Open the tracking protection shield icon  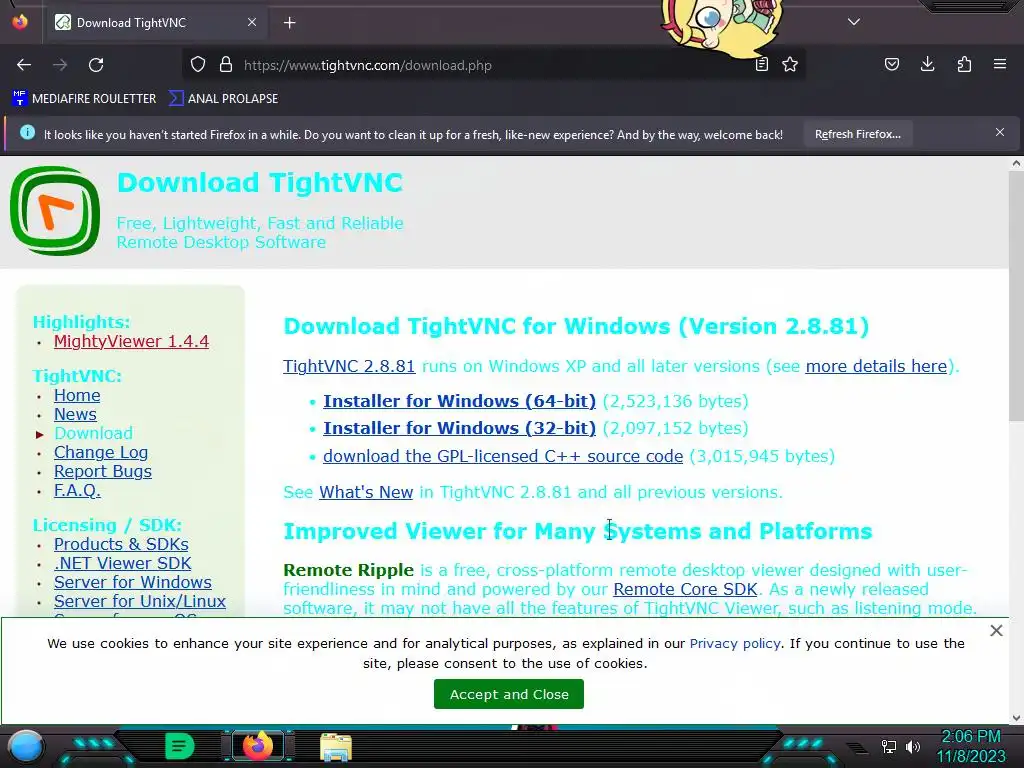198,65
